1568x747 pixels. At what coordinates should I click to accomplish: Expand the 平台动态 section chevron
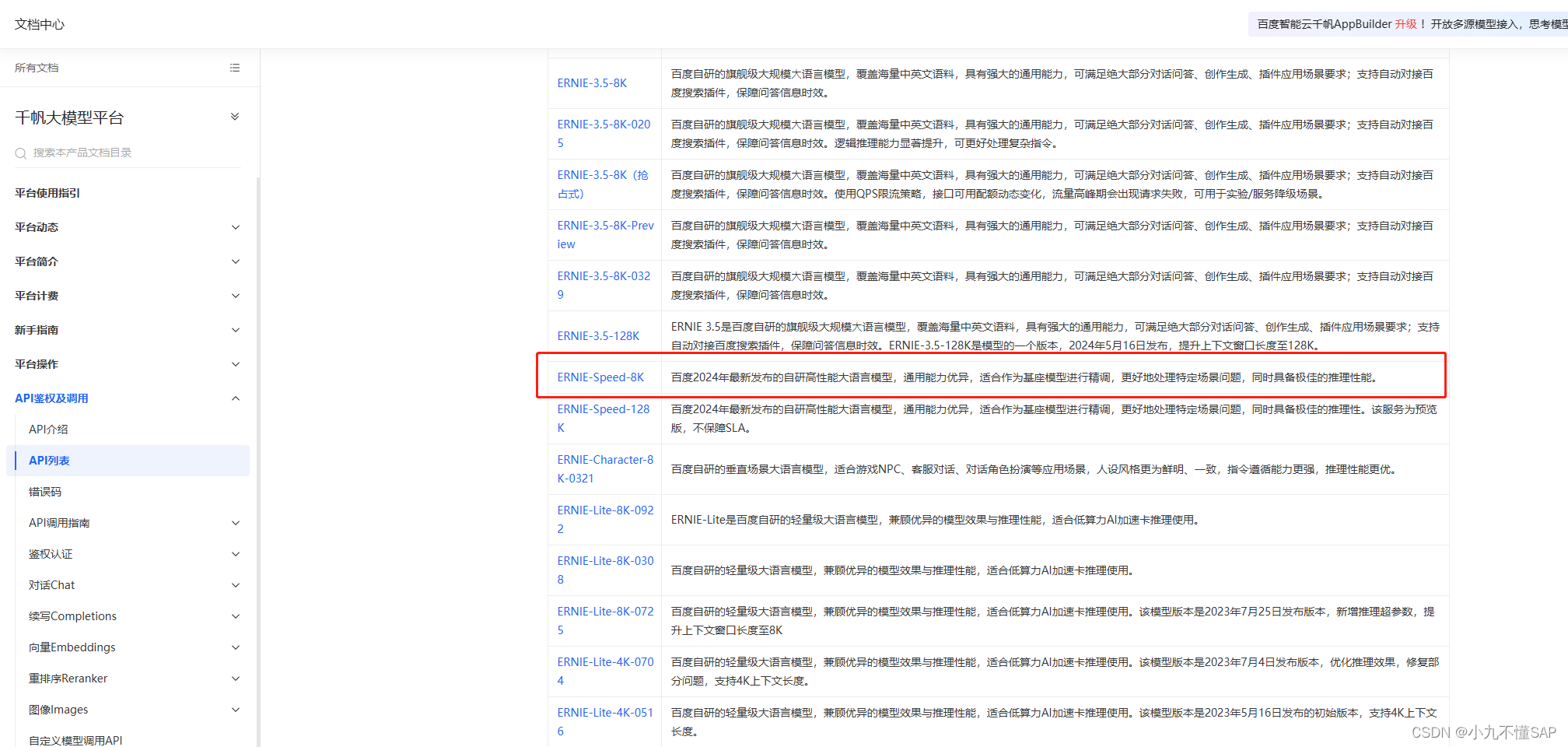click(236, 227)
